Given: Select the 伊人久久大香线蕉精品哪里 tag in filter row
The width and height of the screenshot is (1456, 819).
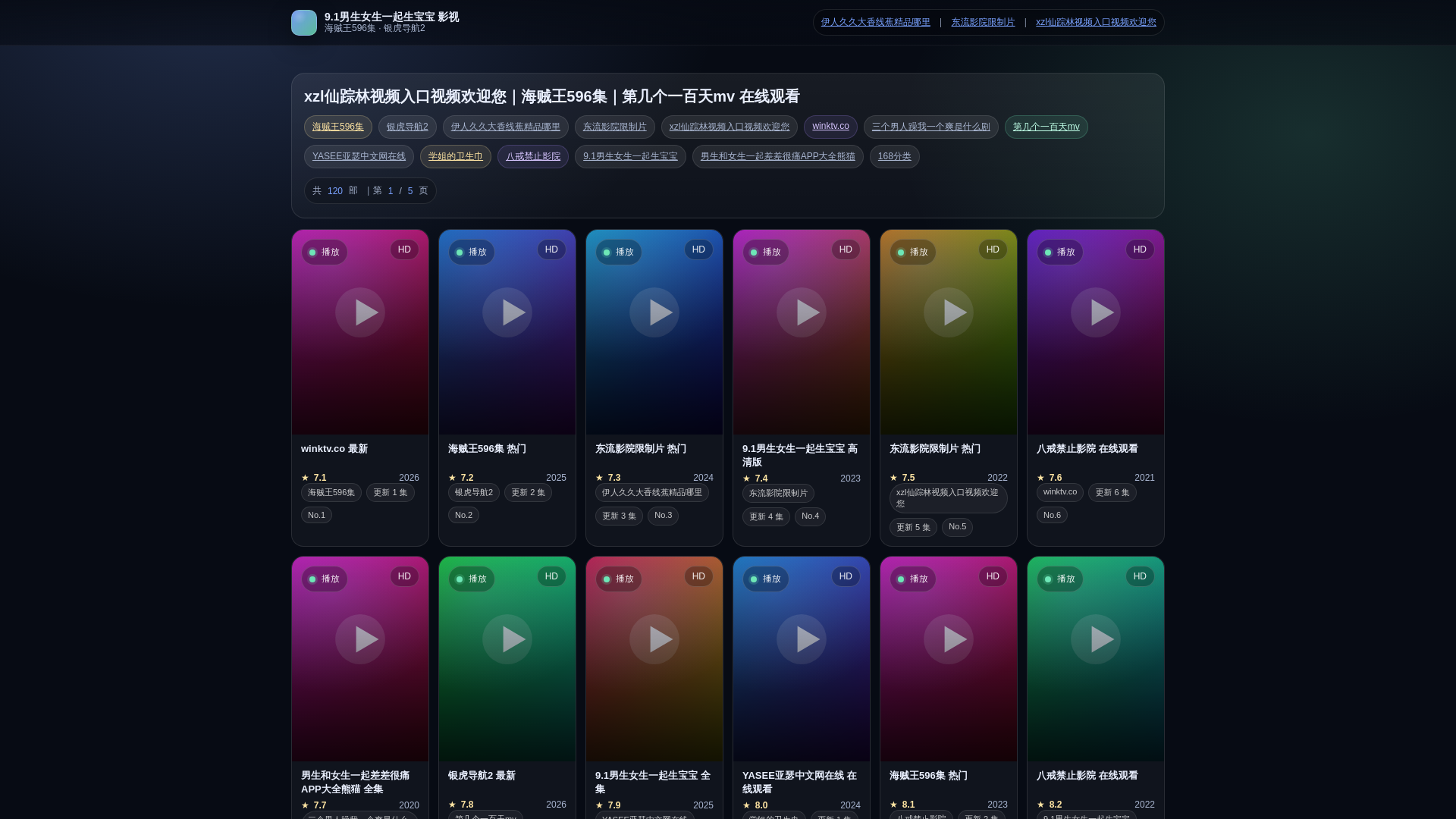Looking at the screenshot, I should click(x=506, y=127).
